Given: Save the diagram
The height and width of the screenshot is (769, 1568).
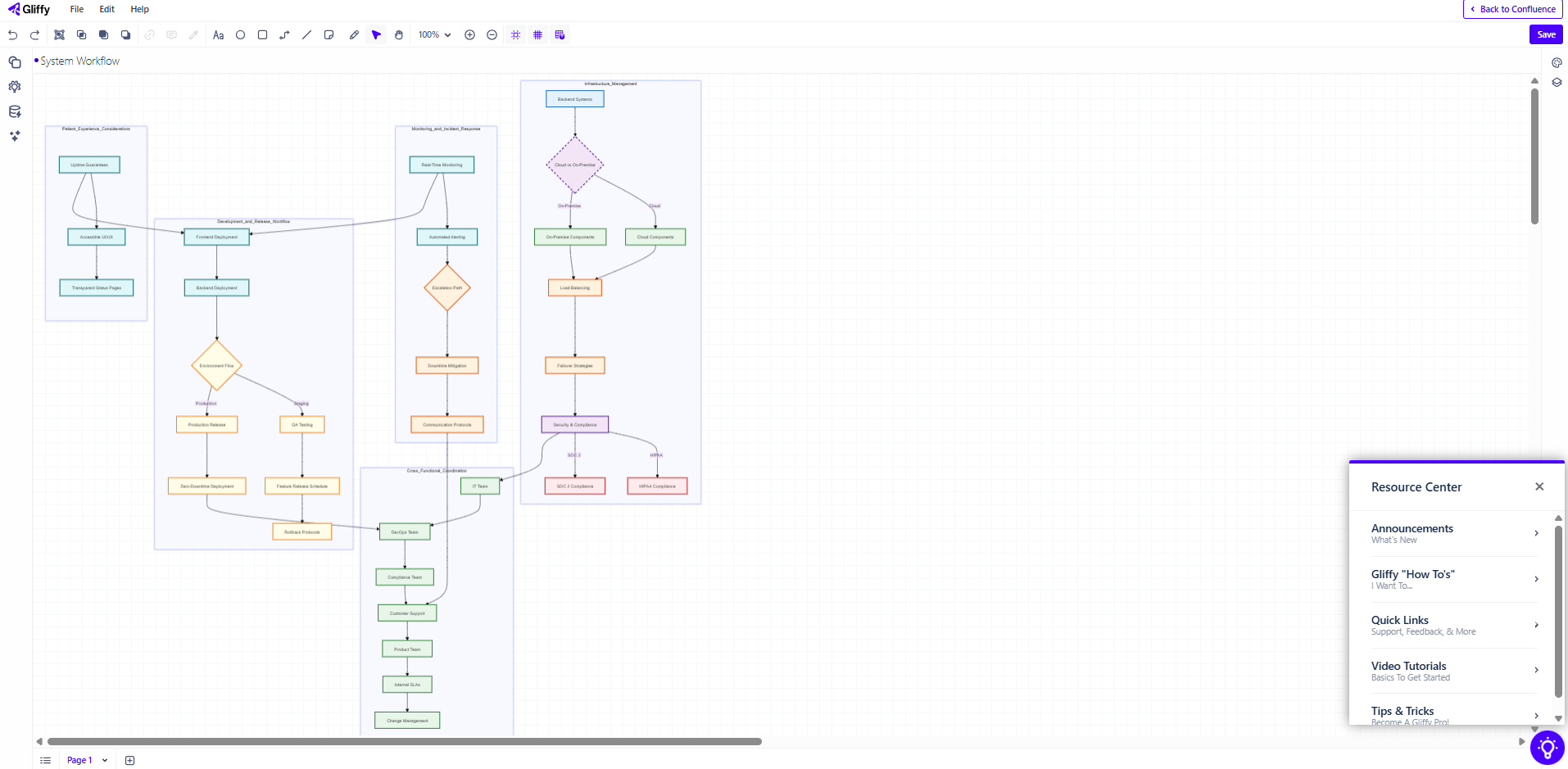Looking at the screenshot, I should pyautogui.click(x=1546, y=34).
